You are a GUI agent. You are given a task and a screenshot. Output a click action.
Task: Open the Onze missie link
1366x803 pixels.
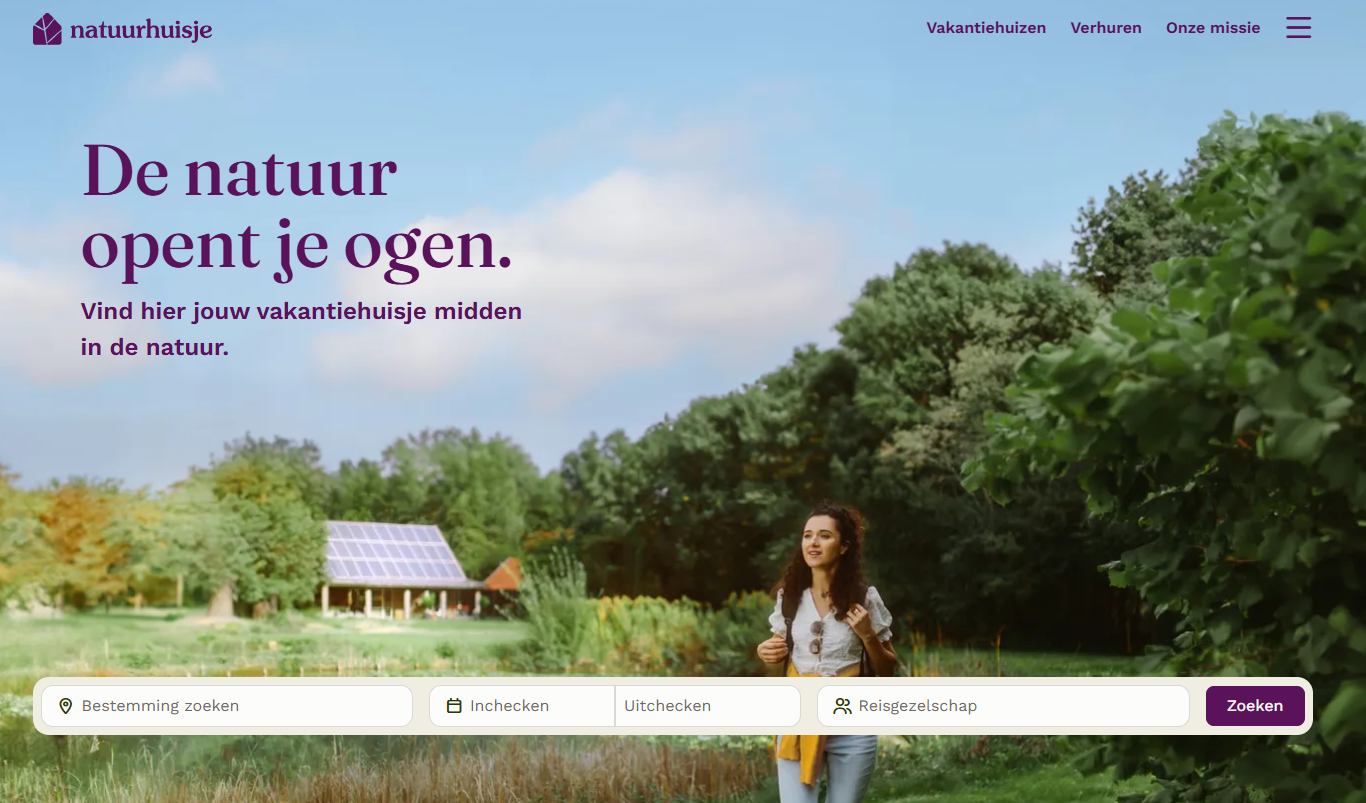(1213, 28)
